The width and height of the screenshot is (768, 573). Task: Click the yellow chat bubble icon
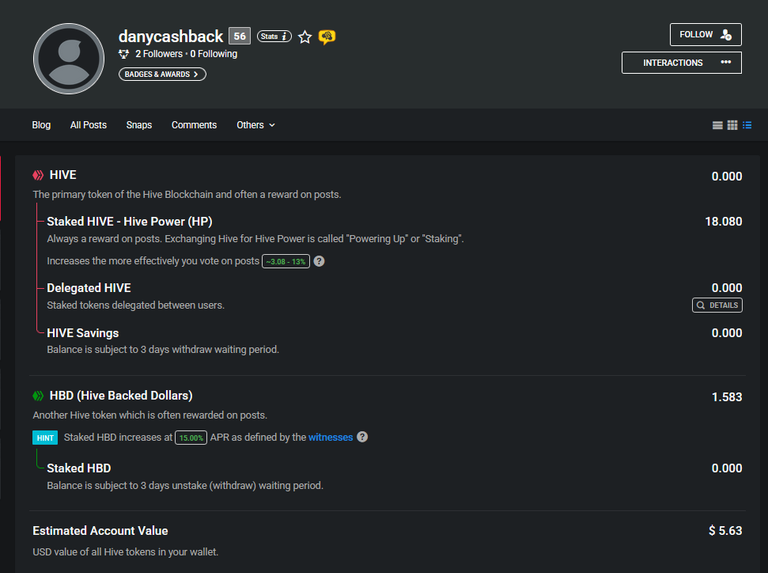[x=327, y=37]
